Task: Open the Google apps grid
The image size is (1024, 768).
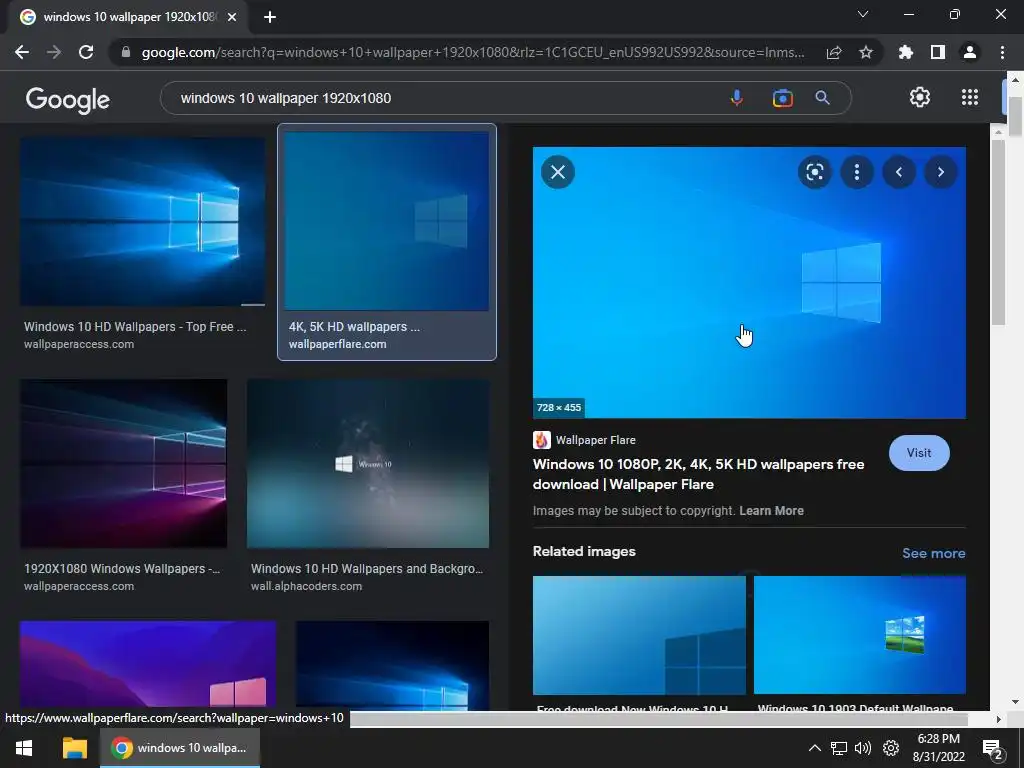Action: pyautogui.click(x=970, y=97)
